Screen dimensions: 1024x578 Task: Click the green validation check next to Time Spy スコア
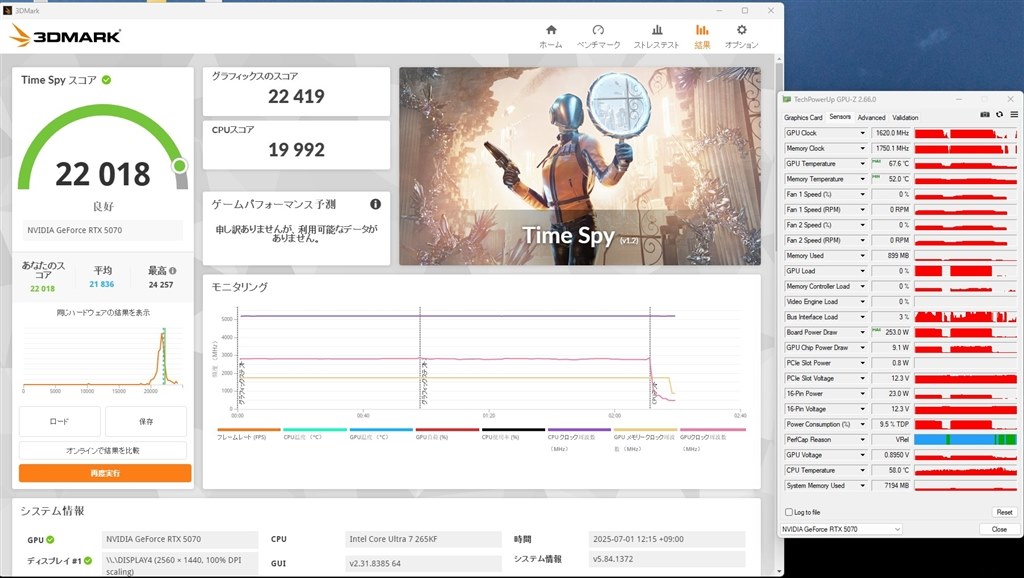tap(106, 80)
